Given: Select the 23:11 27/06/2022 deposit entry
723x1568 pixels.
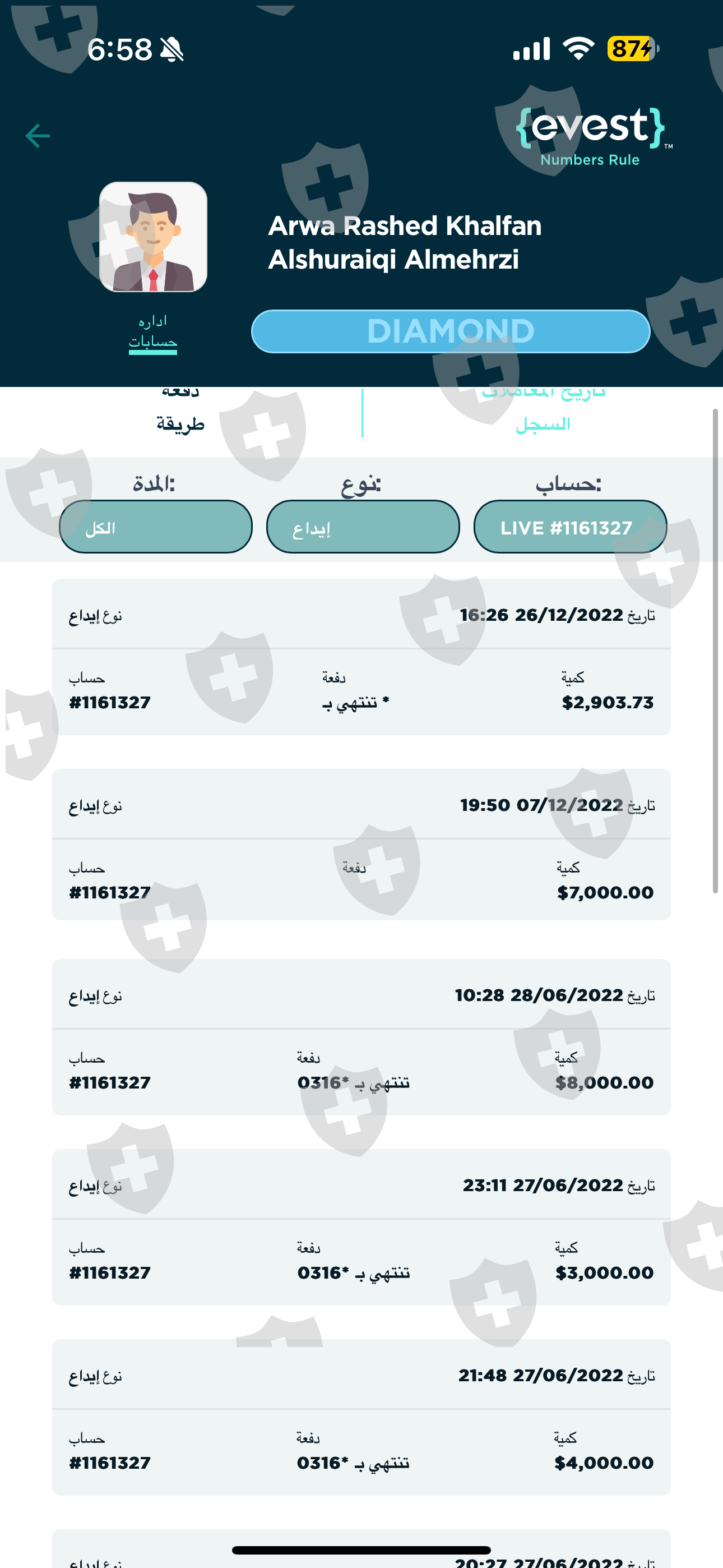Looking at the screenshot, I should 361,1227.
